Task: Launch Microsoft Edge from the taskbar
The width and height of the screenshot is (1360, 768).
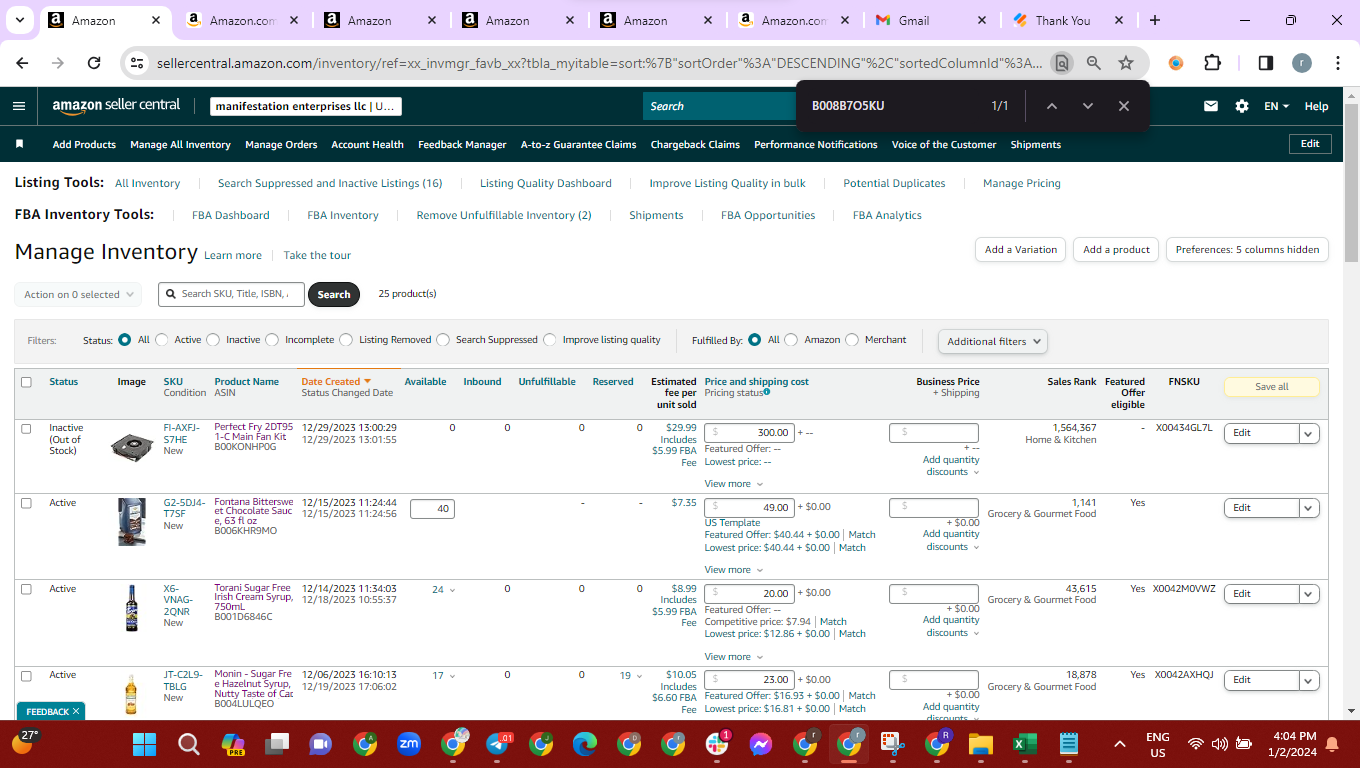Action: [x=585, y=744]
